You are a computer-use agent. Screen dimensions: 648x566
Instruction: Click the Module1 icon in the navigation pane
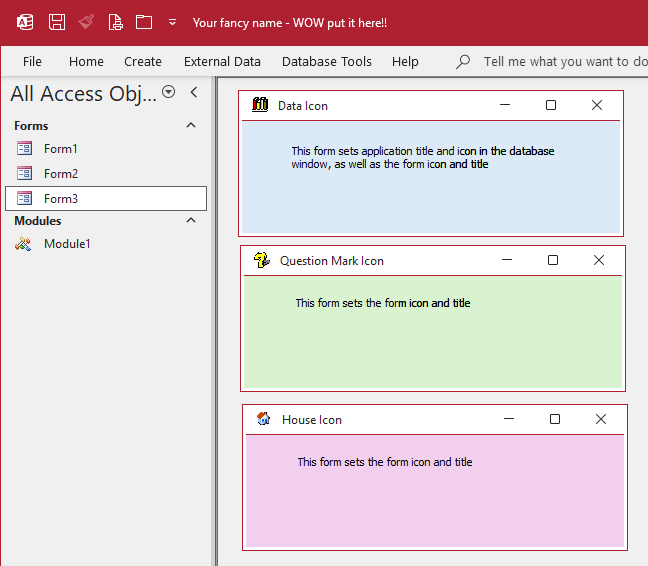(x=25, y=243)
